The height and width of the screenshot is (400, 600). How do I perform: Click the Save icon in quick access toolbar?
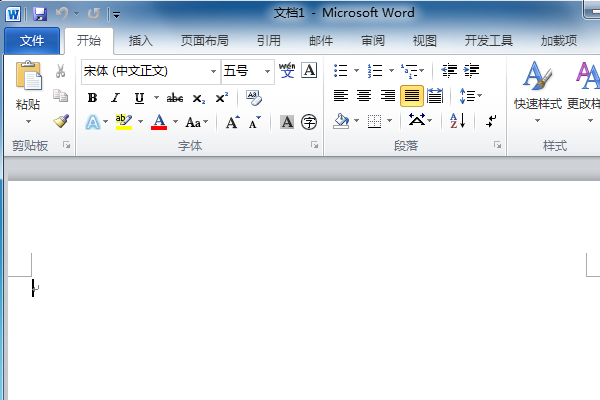click(x=40, y=14)
